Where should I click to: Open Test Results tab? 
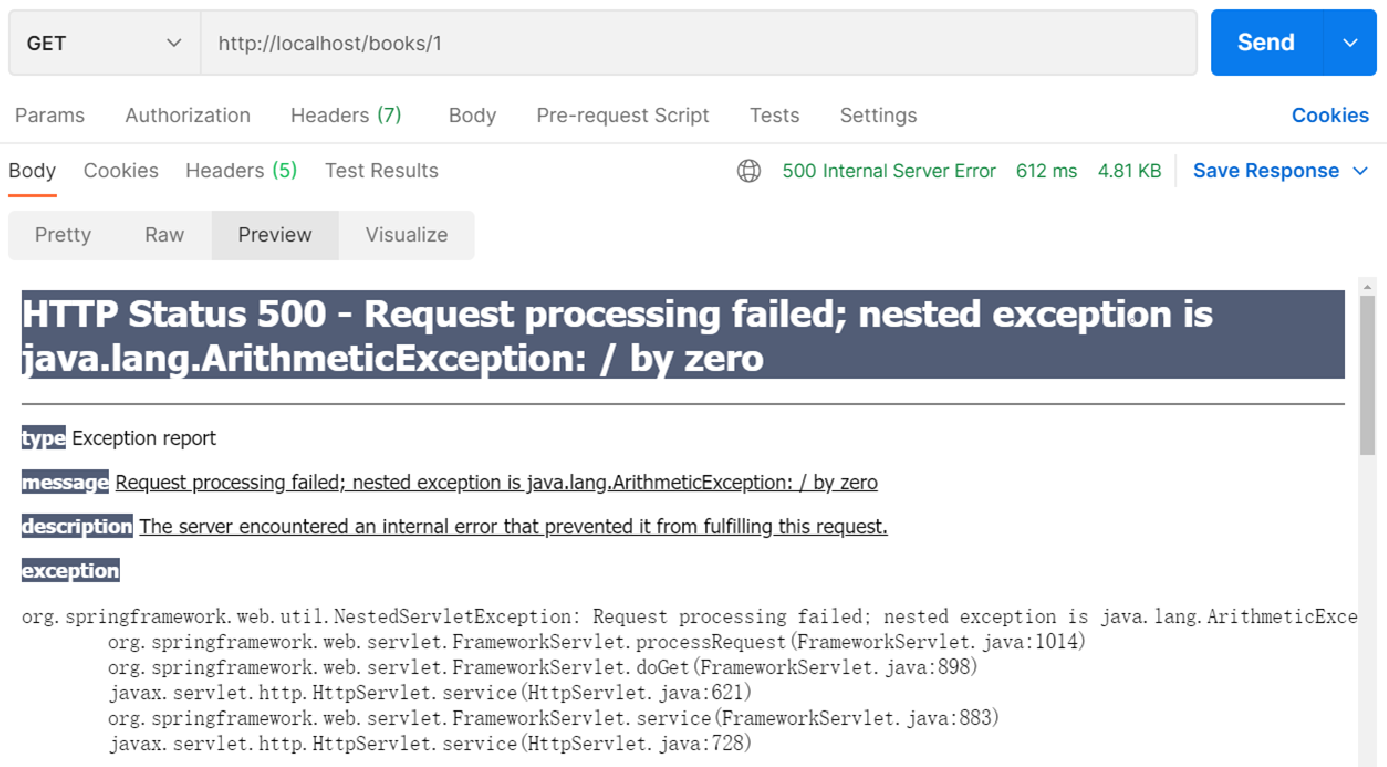[381, 170]
